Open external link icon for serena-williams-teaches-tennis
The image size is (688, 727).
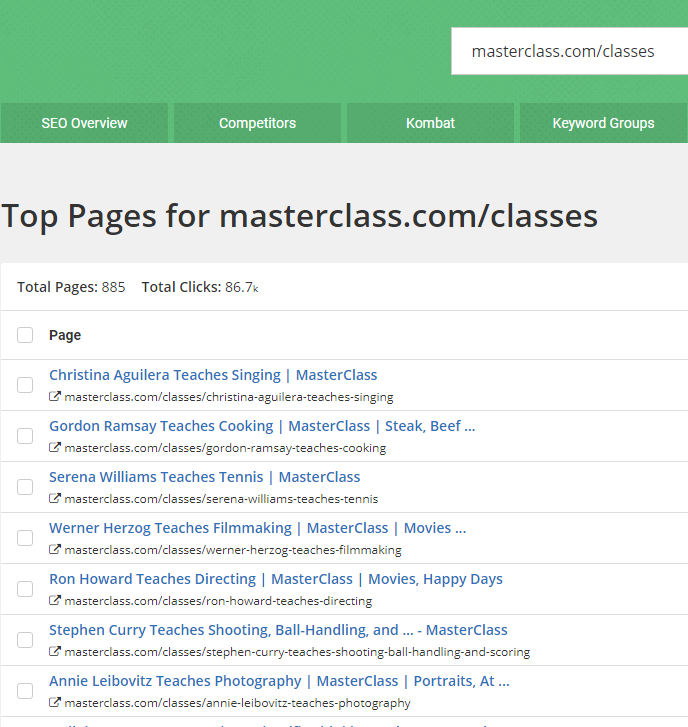click(x=55, y=499)
